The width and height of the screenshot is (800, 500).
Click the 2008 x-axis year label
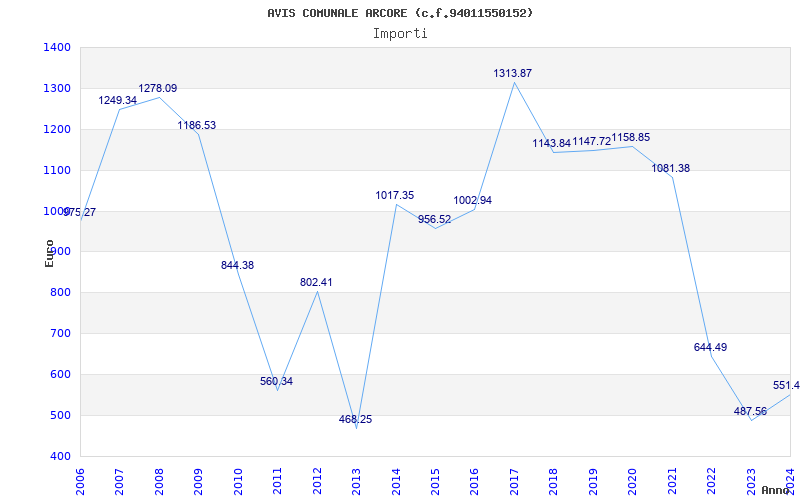tap(159, 482)
